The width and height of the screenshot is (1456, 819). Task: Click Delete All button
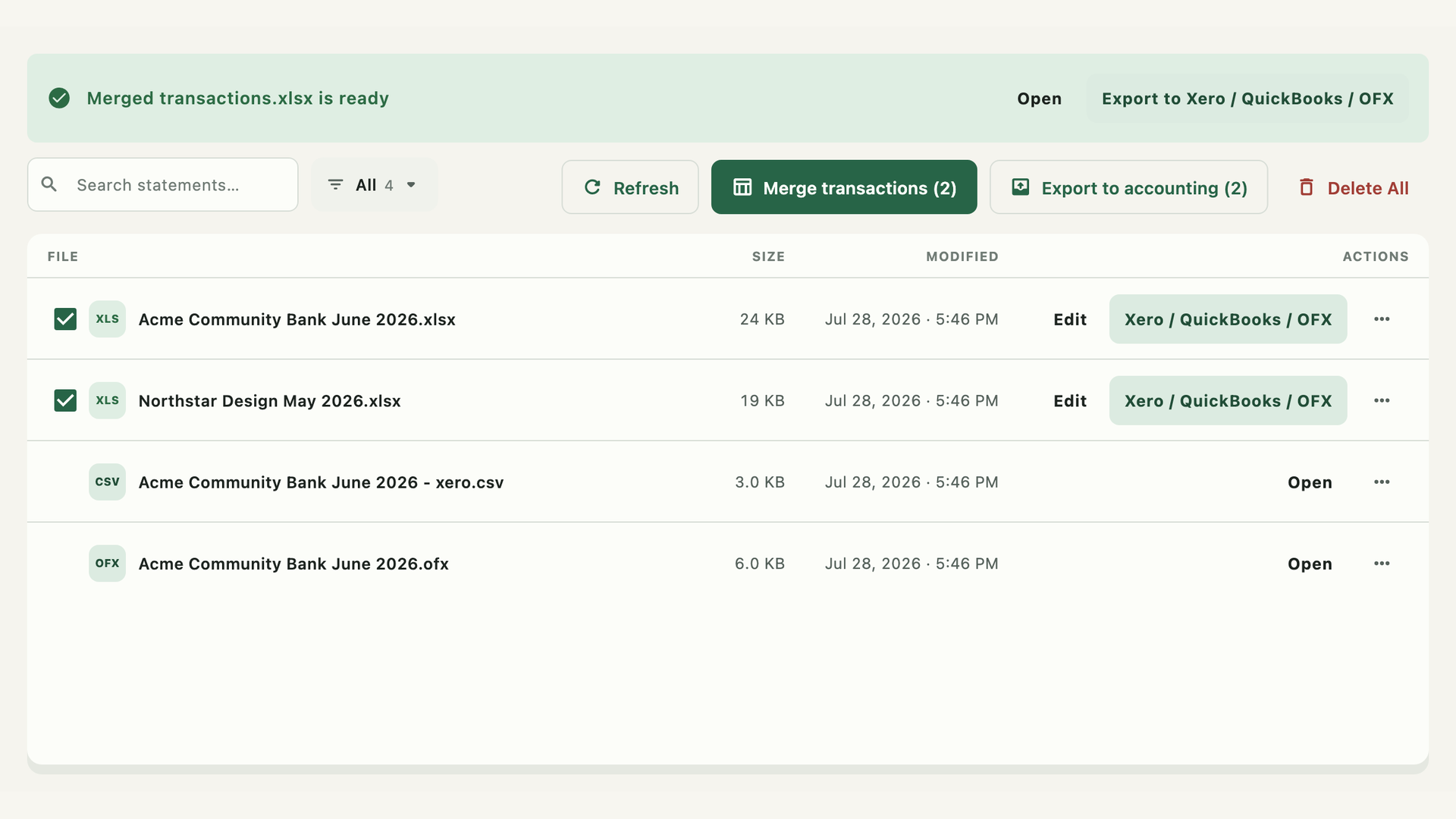[1354, 187]
